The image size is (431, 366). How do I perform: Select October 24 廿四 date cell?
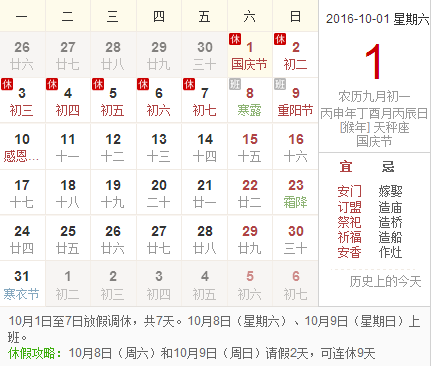[x=22, y=238]
